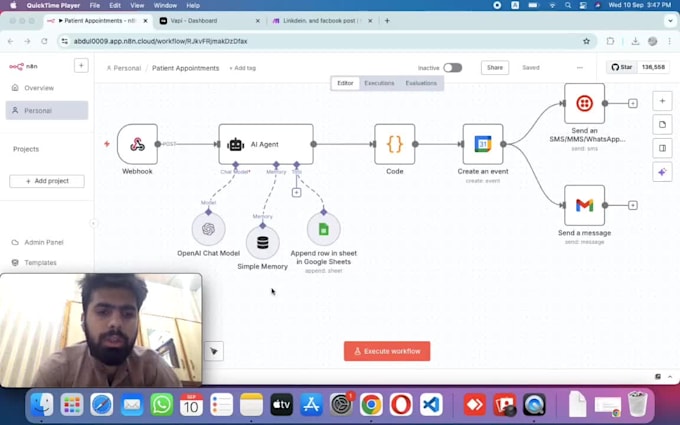Open the AI Agent node
The width and height of the screenshot is (680, 425).
pyautogui.click(x=265, y=144)
